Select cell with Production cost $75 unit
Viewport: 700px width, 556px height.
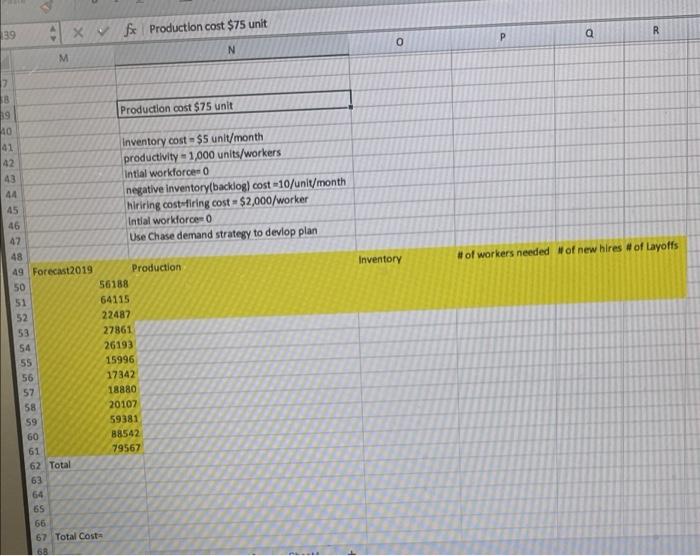click(x=234, y=106)
